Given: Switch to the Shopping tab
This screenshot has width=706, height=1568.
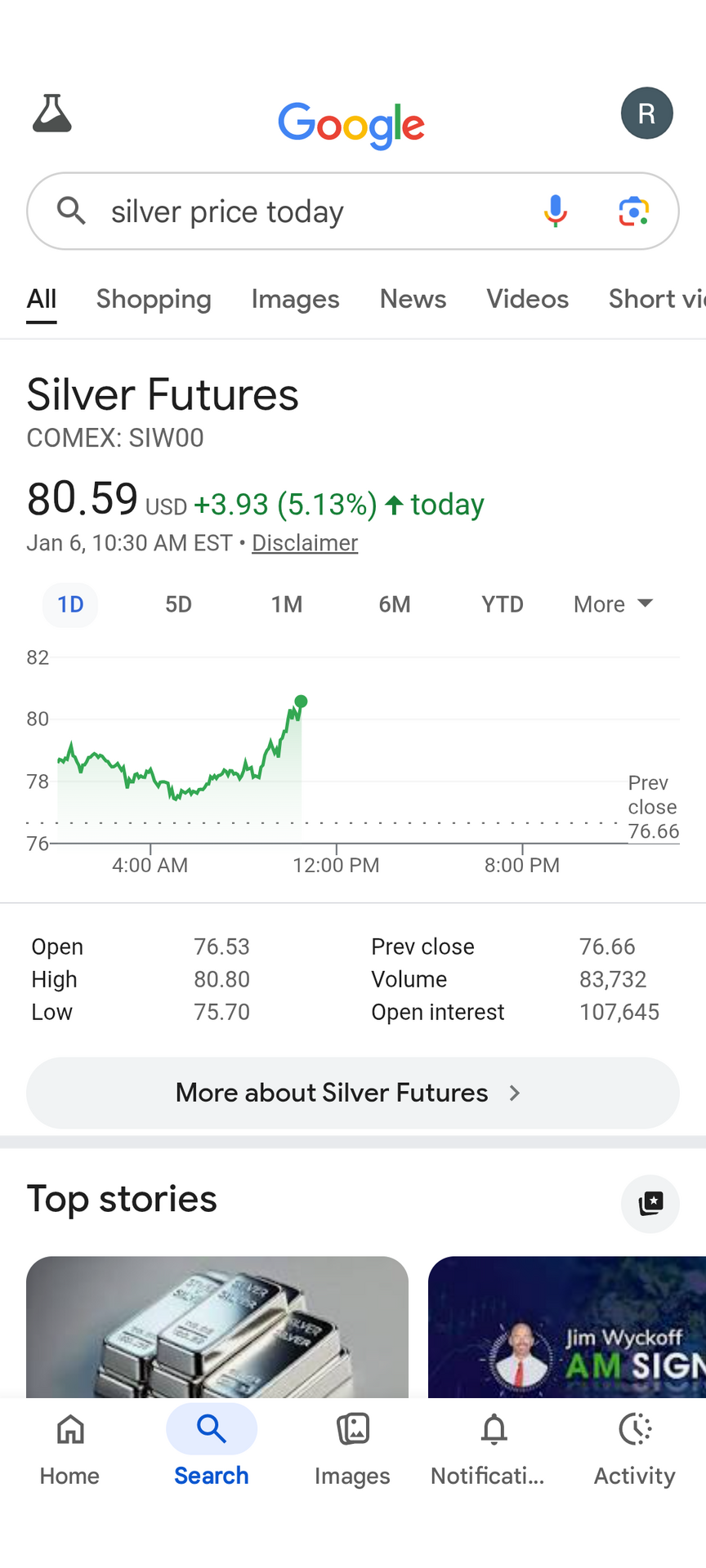Looking at the screenshot, I should click(154, 299).
